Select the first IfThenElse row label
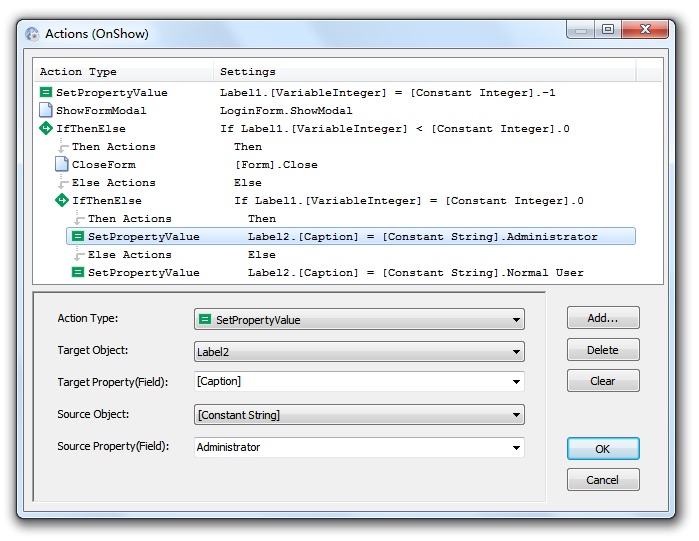 (x=91, y=129)
